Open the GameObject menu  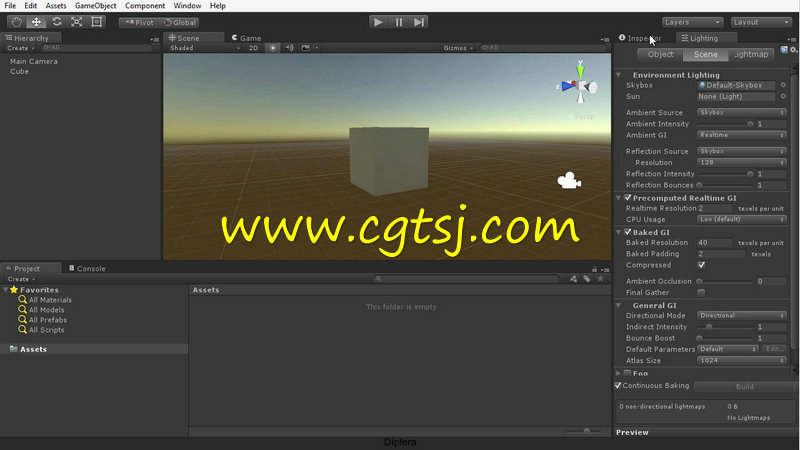click(x=95, y=6)
